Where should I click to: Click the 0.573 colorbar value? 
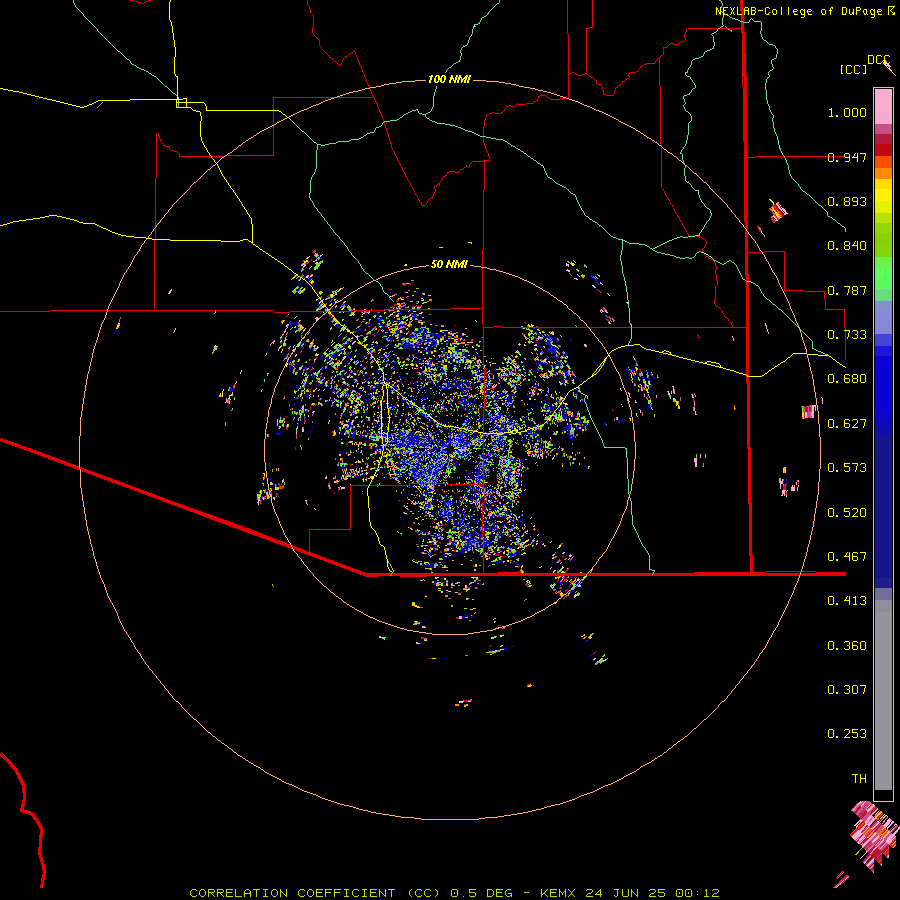[847, 468]
